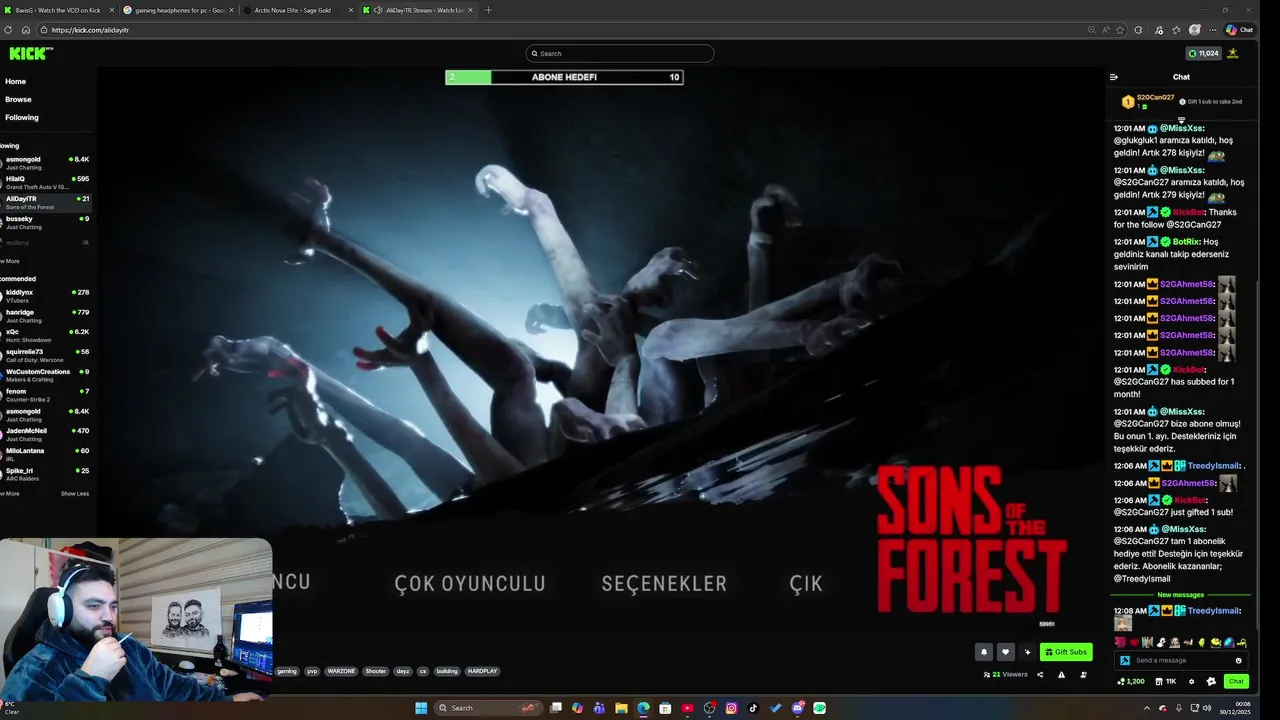Click the sparkle icon beside Gift Subs
Viewport: 1280px width, 720px height.
1027,652
